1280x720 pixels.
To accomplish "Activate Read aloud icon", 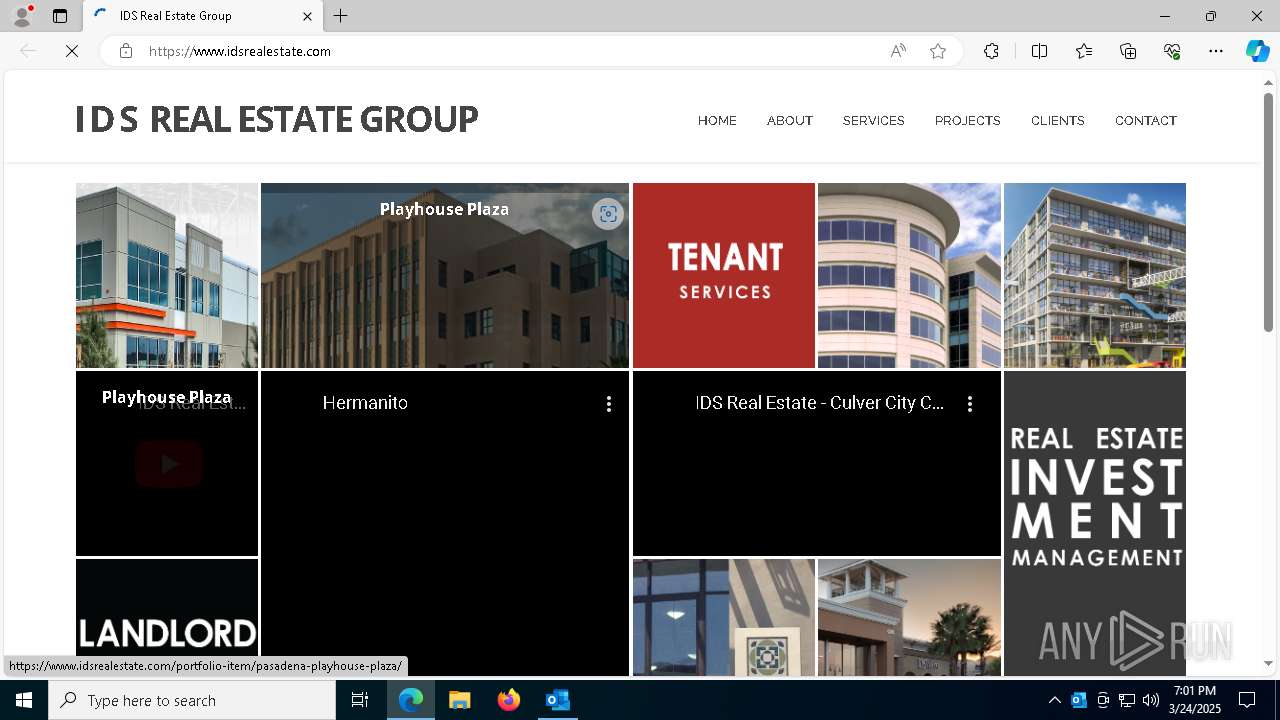I will click(x=898, y=51).
